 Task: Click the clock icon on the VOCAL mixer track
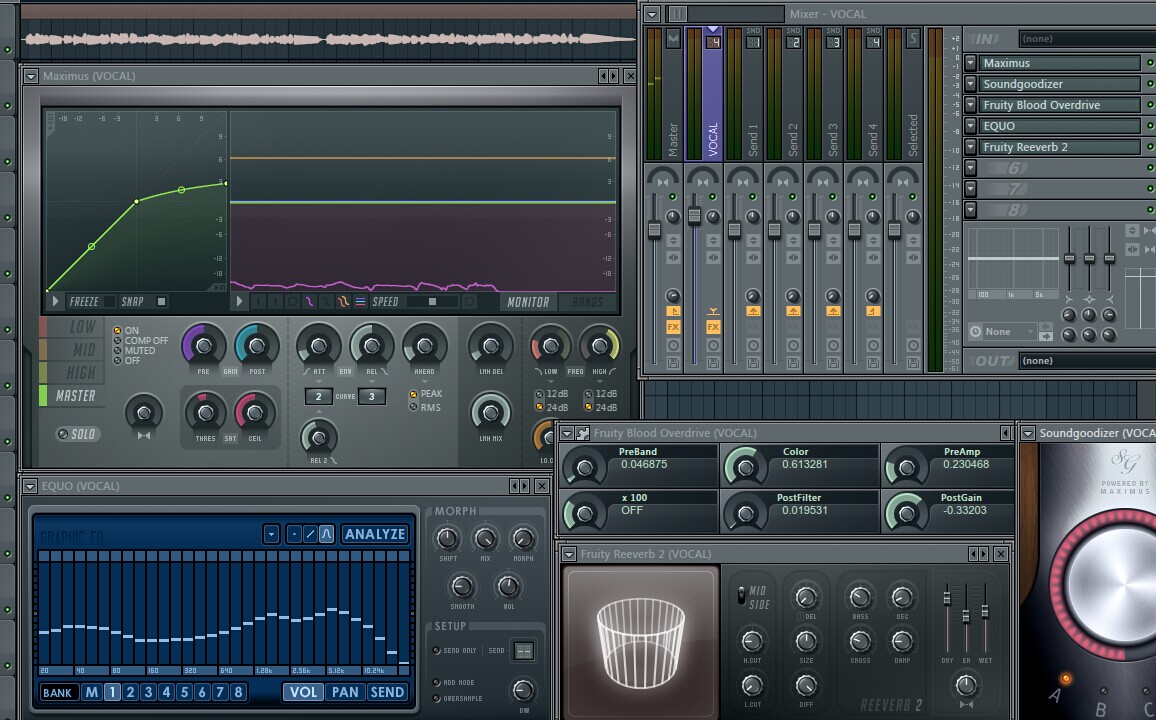coord(713,345)
